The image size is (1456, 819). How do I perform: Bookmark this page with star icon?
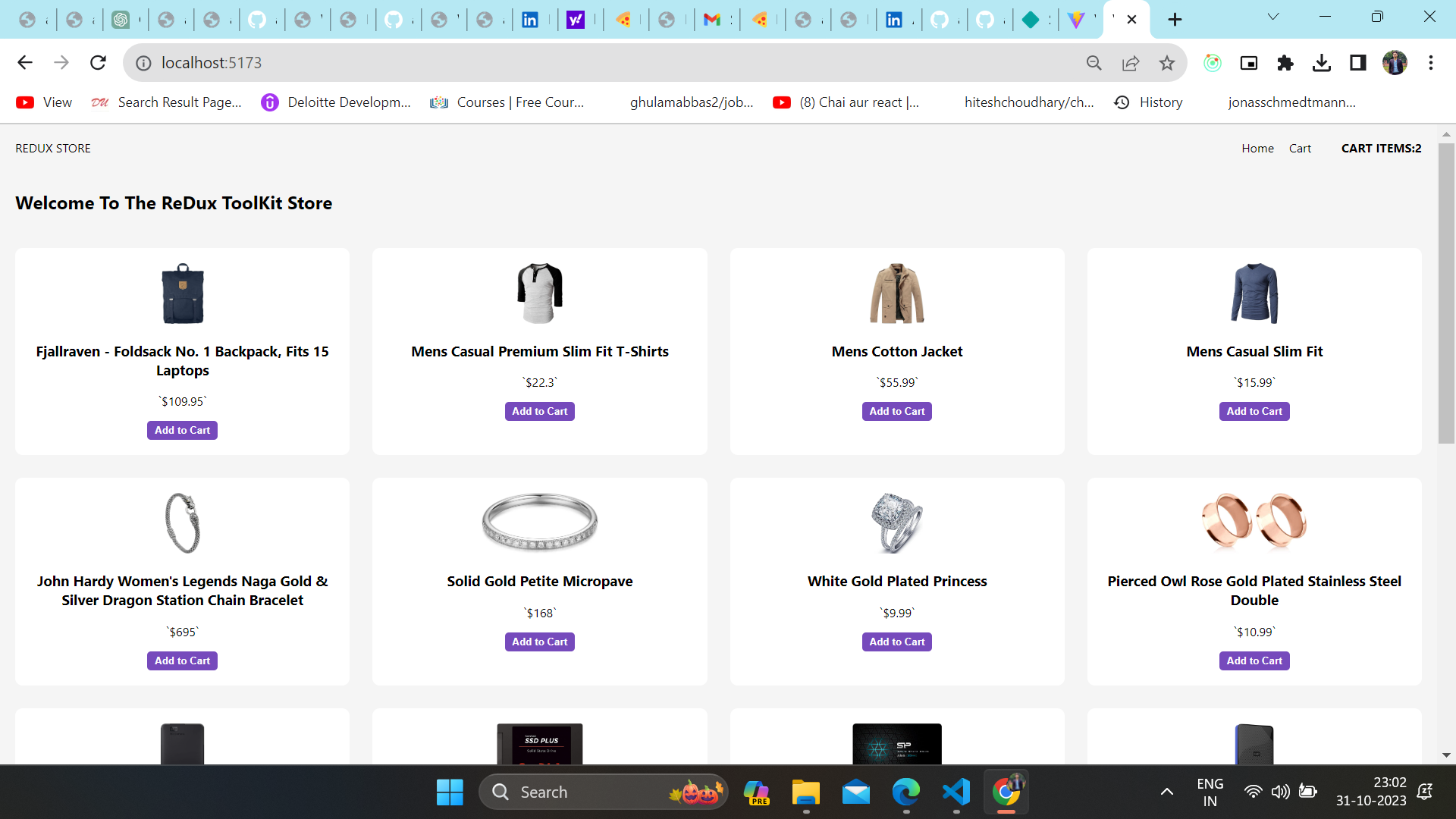pos(1166,63)
